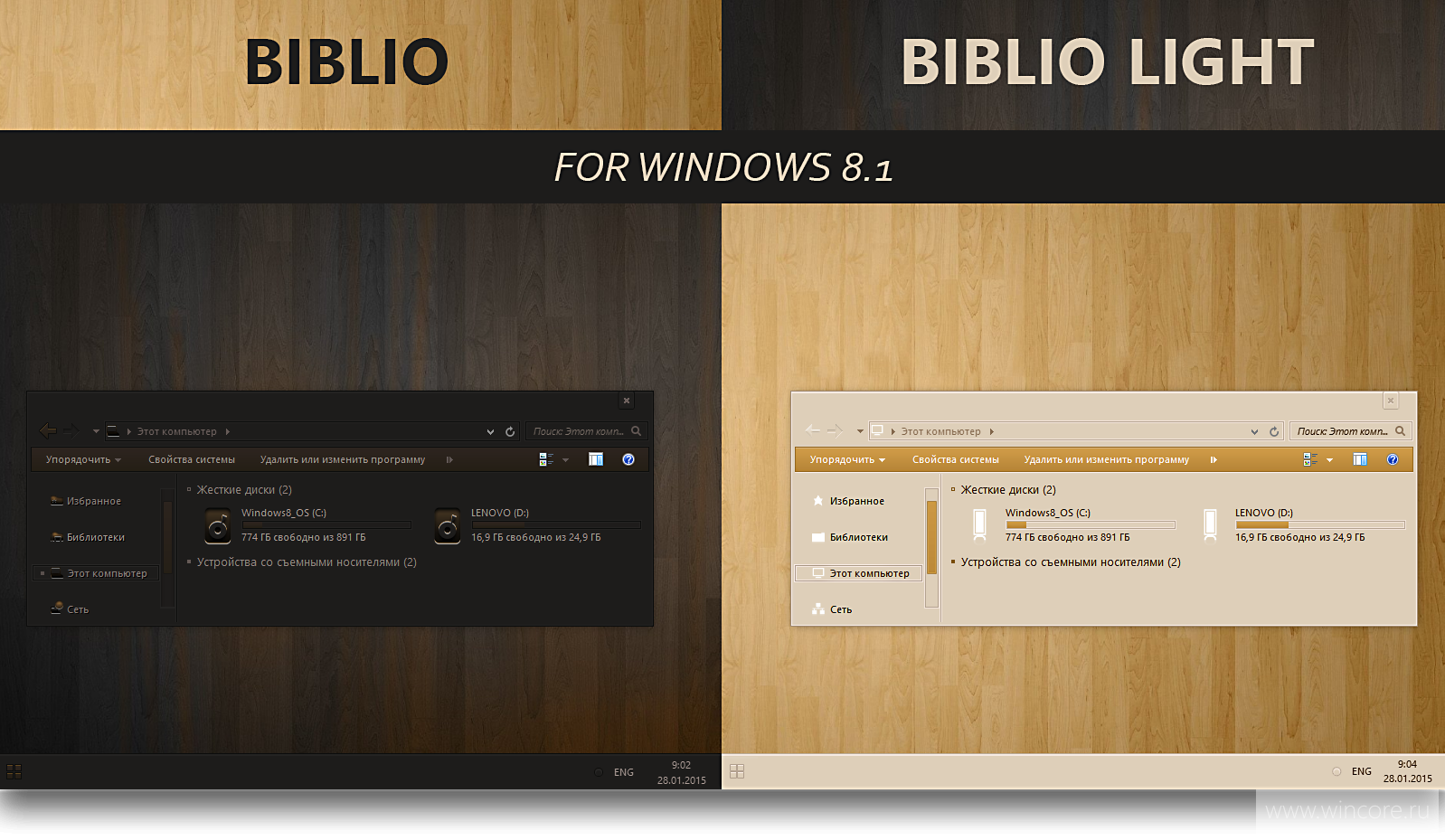Toggle preview pane in dark window
This screenshot has width=1445, height=840.
pos(596,459)
